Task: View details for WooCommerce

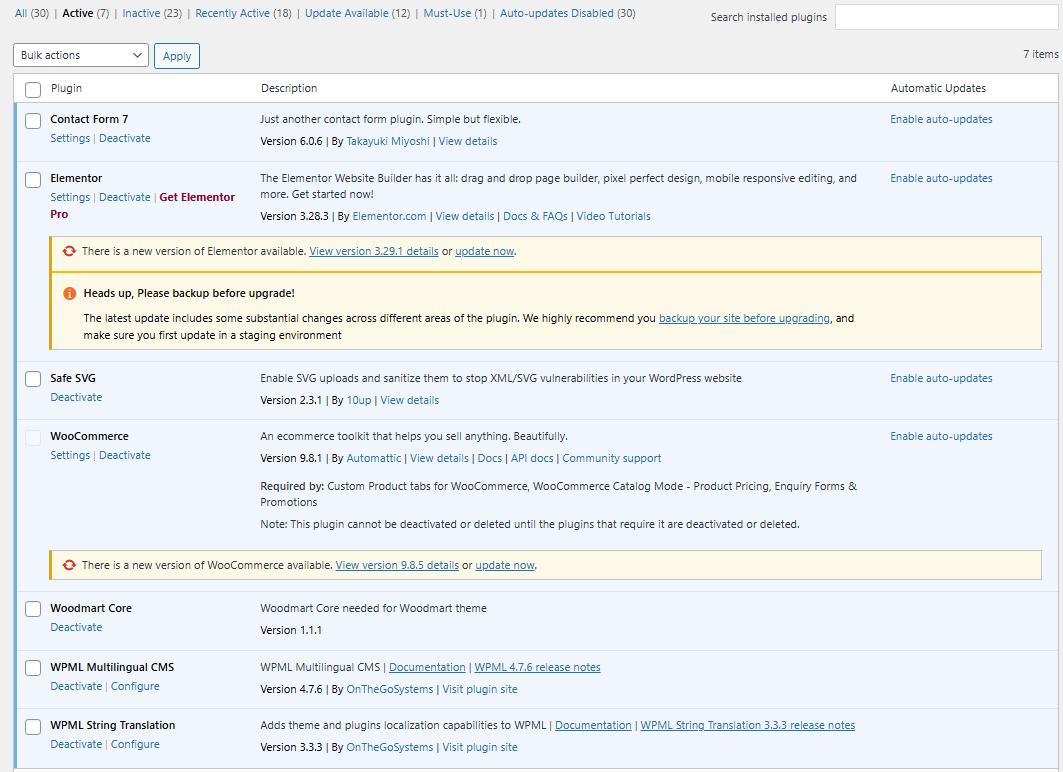Action: coord(439,458)
